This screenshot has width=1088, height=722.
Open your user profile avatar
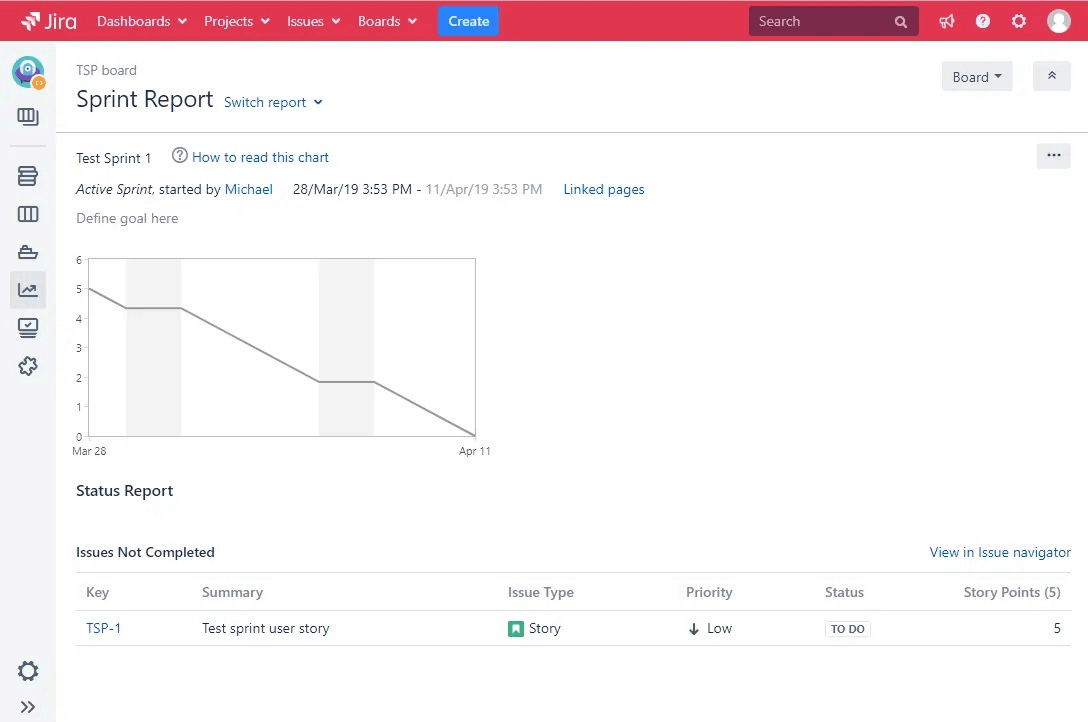[1058, 20]
